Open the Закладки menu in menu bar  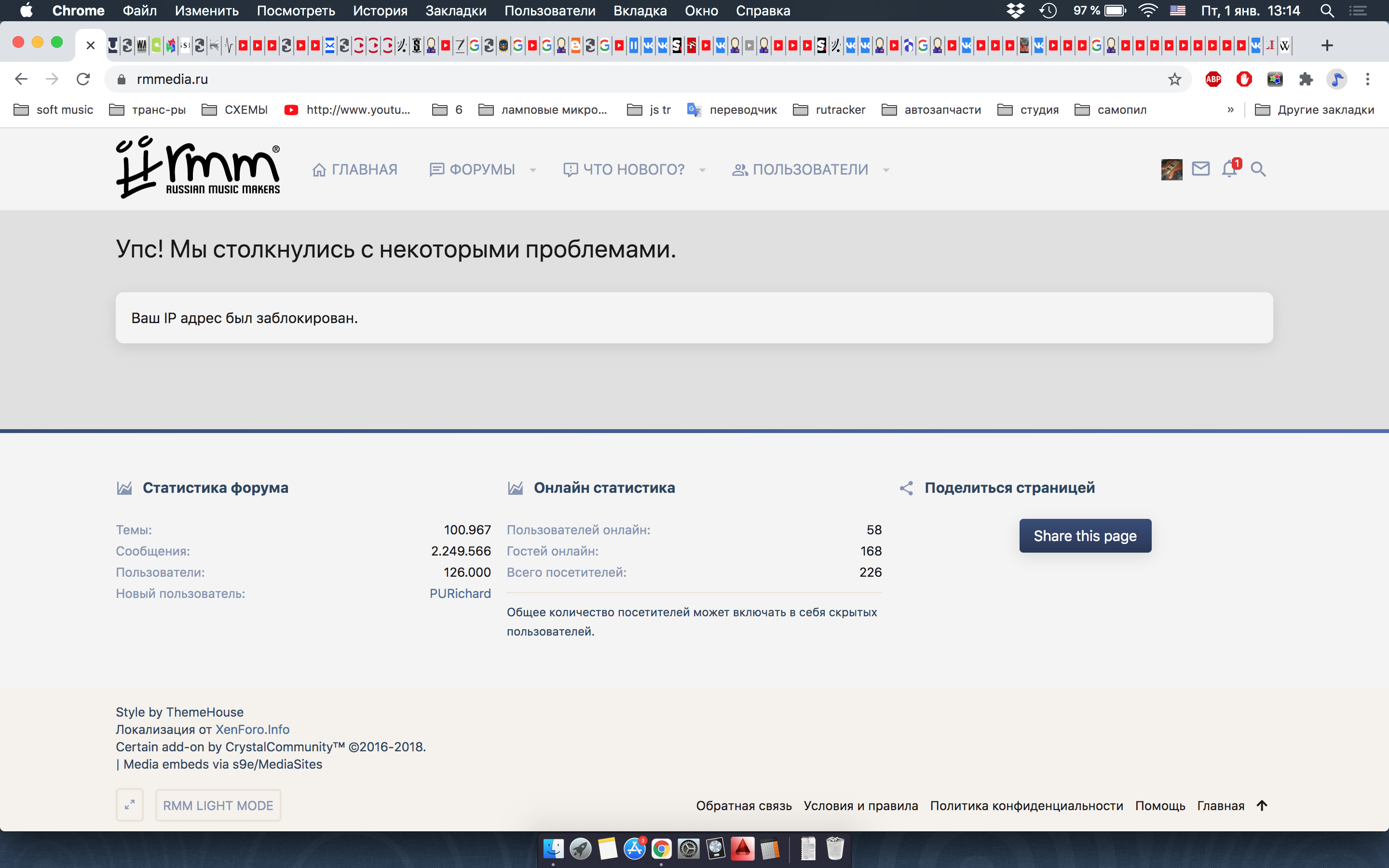456,10
